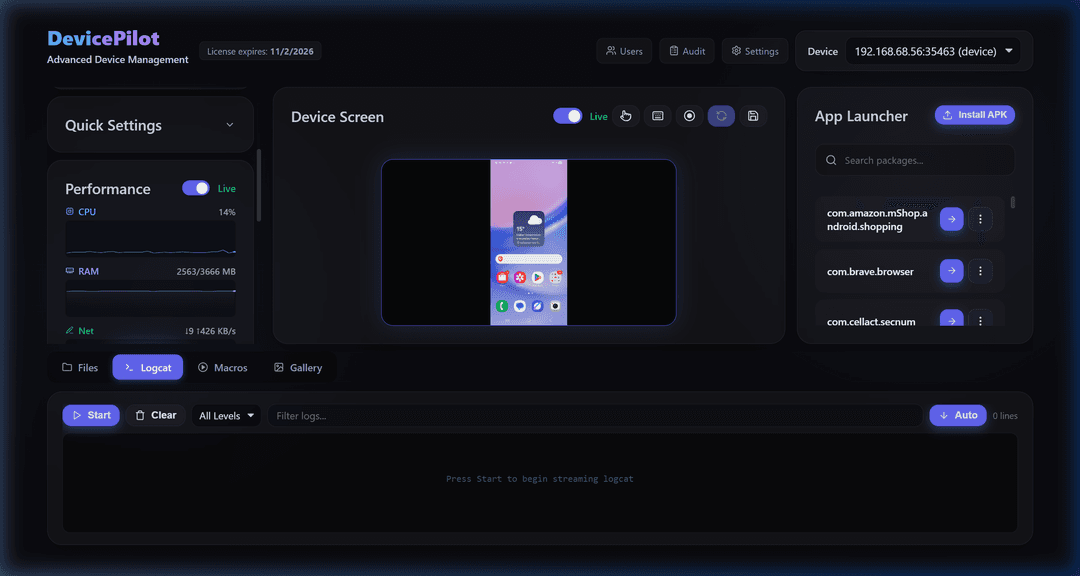The height and width of the screenshot is (576, 1080).
Task: Open the Users page
Action: (x=624, y=51)
